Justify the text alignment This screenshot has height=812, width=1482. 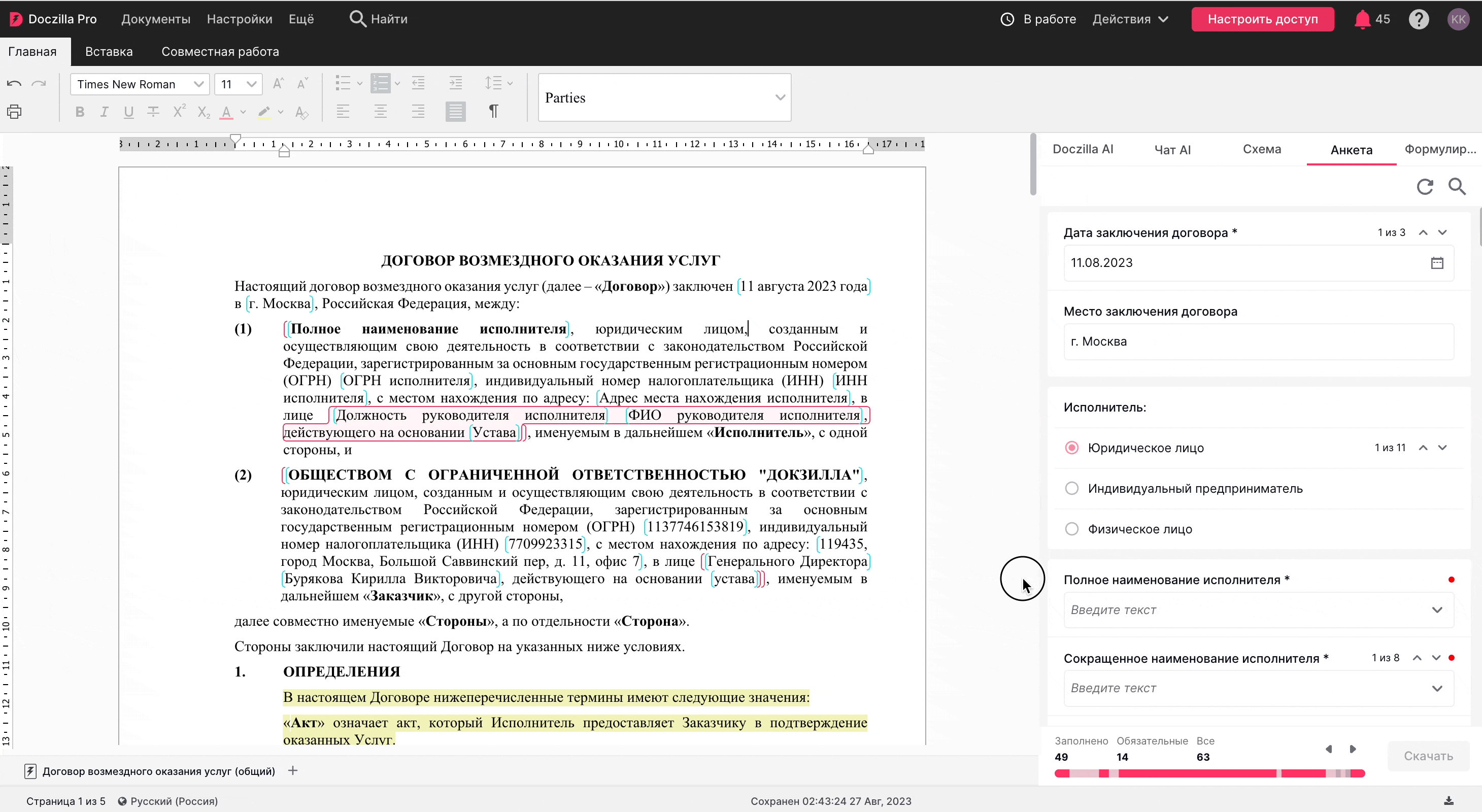pos(455,111)
